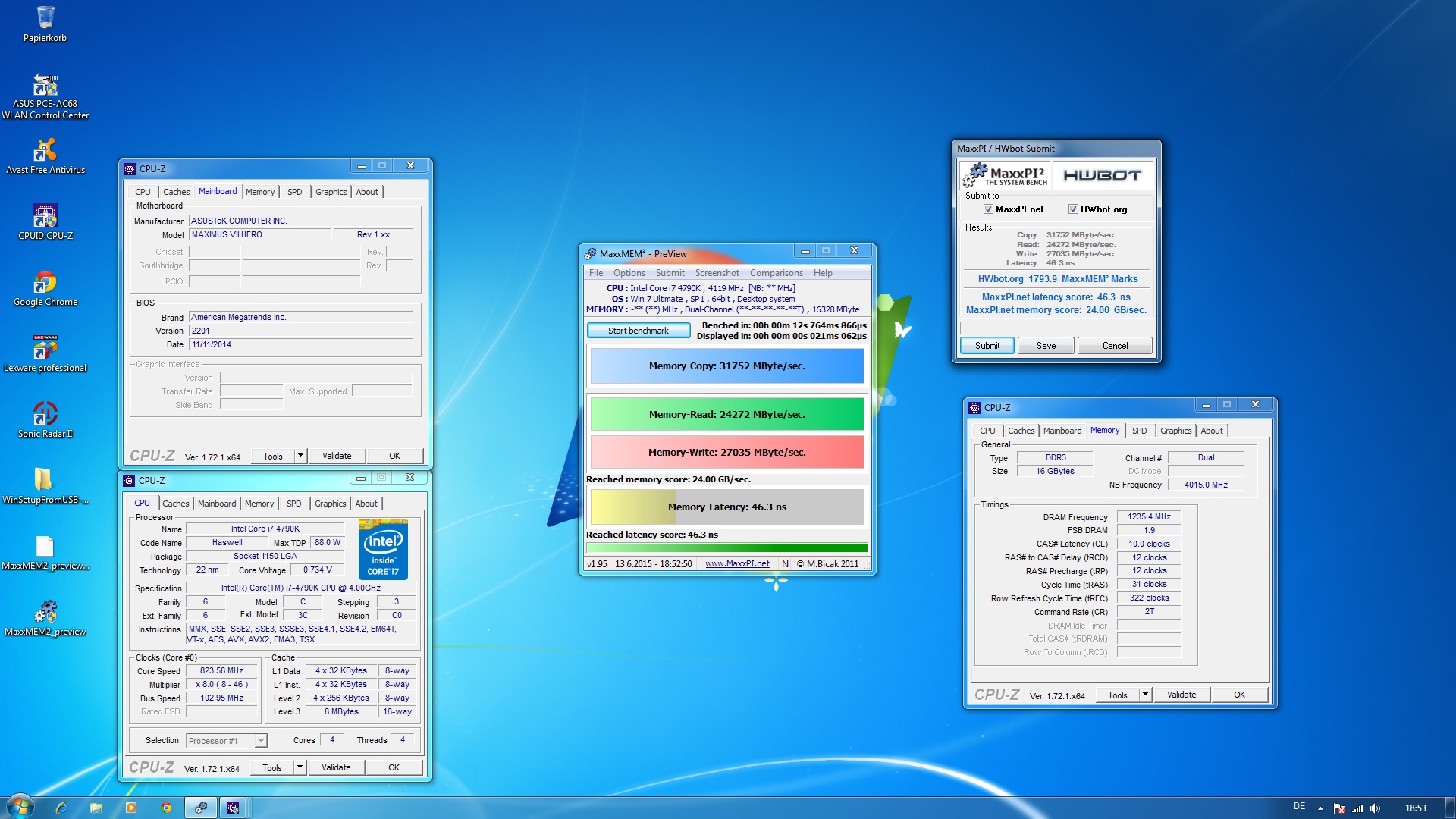Click Save button in HWbot Submit dialog
This screenshot has height=819, width=1456.
pyautogui.click(x=1046, y=346)
